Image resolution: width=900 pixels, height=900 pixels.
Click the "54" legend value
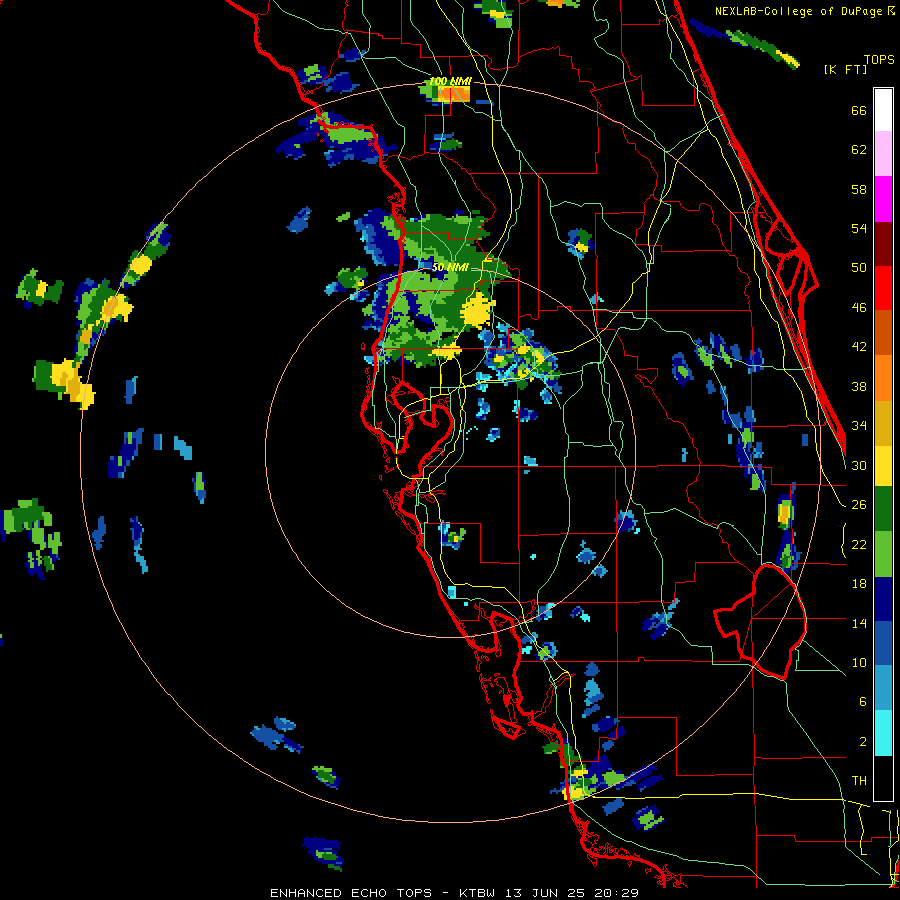pyautogui.click(x=859, y=228)
